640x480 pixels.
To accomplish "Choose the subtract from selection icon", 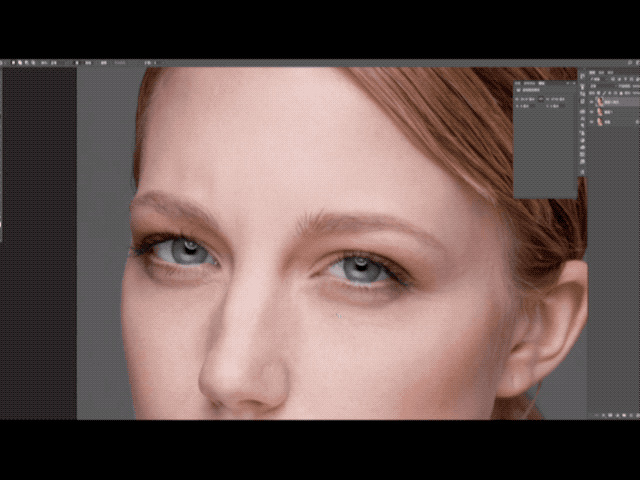I will (x=26, y=63).
